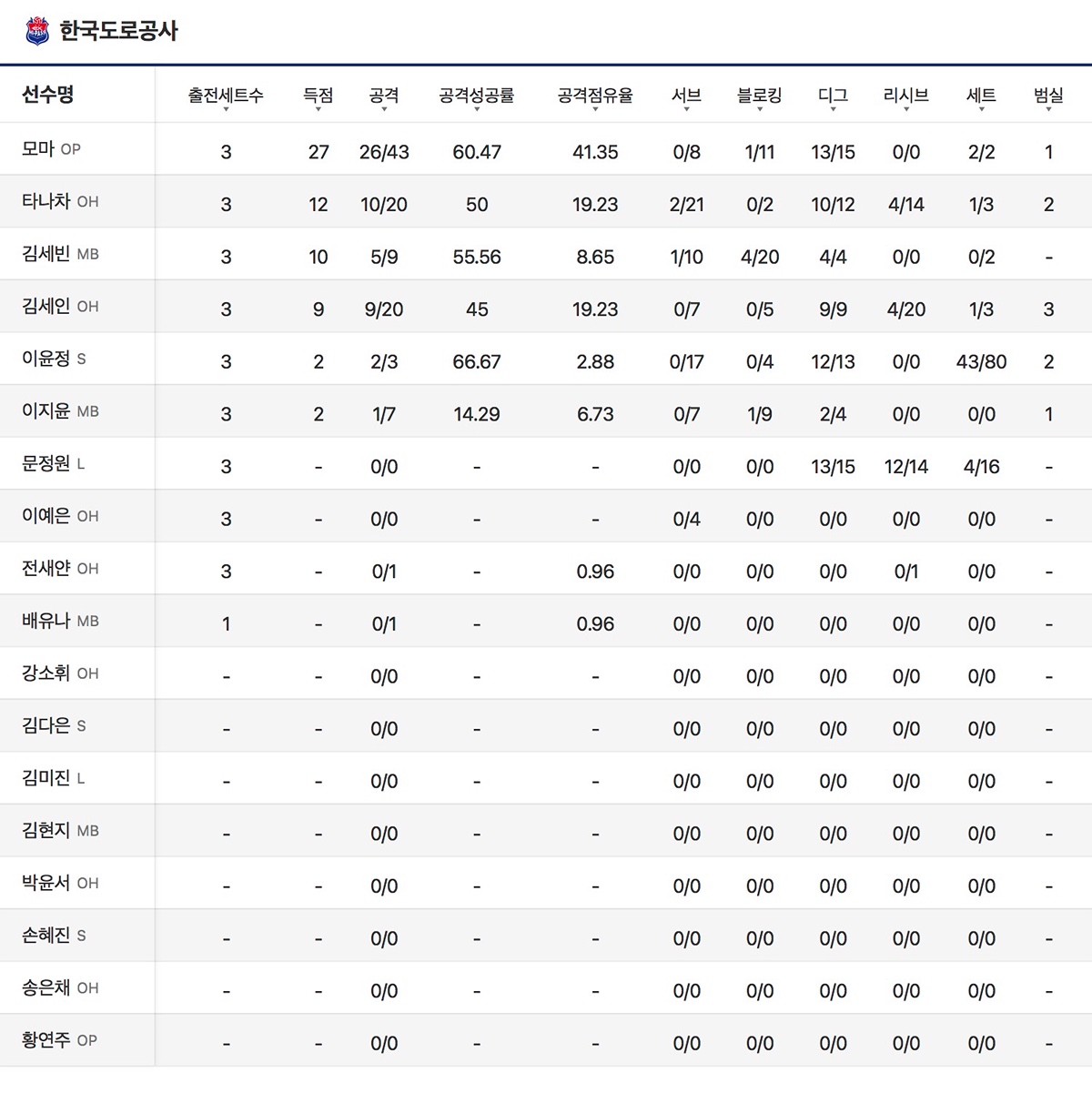The image size is (1092, 1093).
Task: Click the 한국도로공사 team logo
Action: coord(37,31)
